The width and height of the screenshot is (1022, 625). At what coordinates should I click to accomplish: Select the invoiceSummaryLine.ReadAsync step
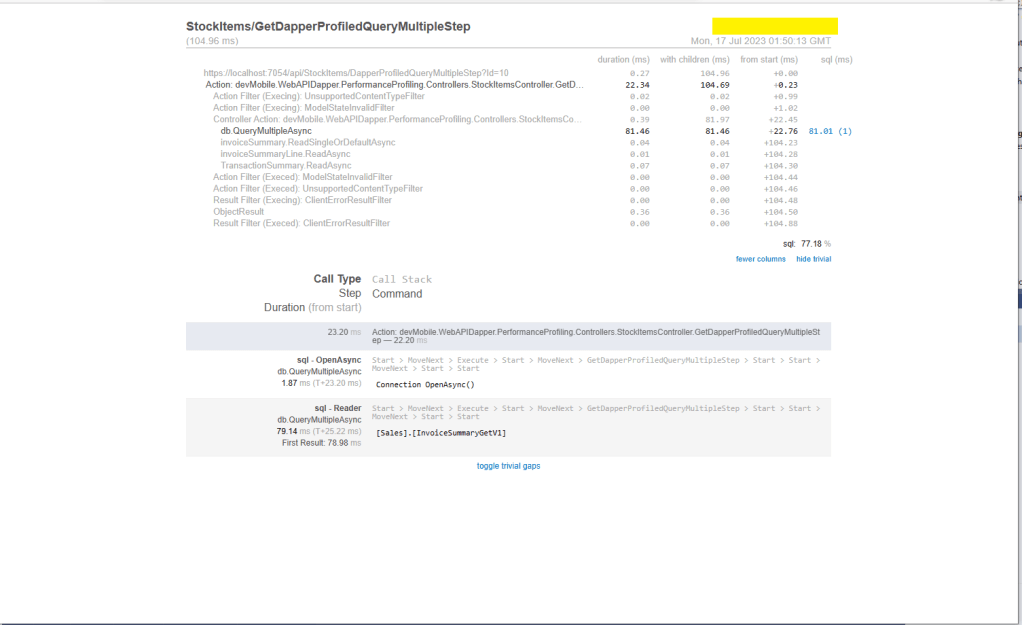pos(286,154)
